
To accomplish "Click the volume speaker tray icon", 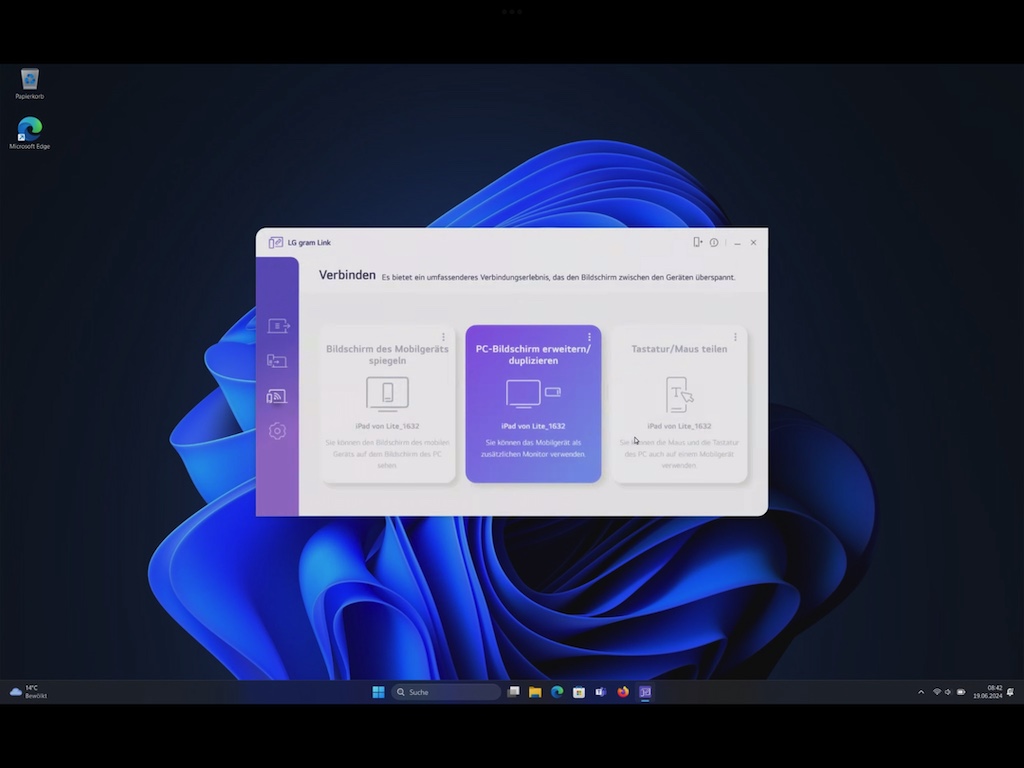I will [x=948, y=692].
